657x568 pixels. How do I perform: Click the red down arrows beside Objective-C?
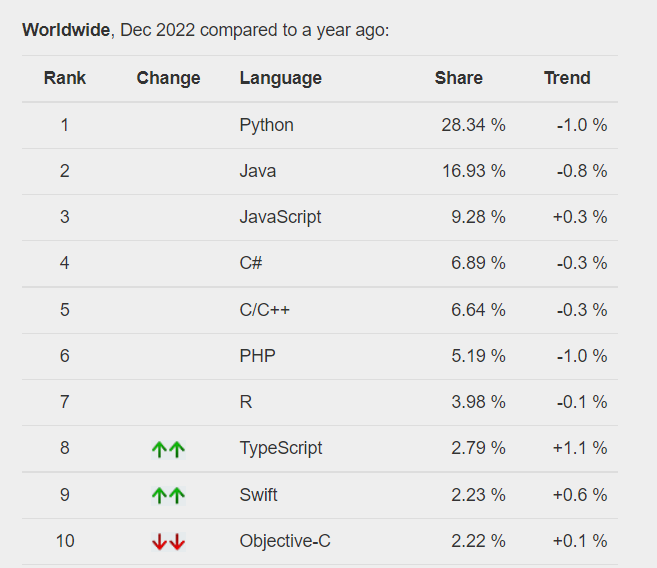[168, 542]
